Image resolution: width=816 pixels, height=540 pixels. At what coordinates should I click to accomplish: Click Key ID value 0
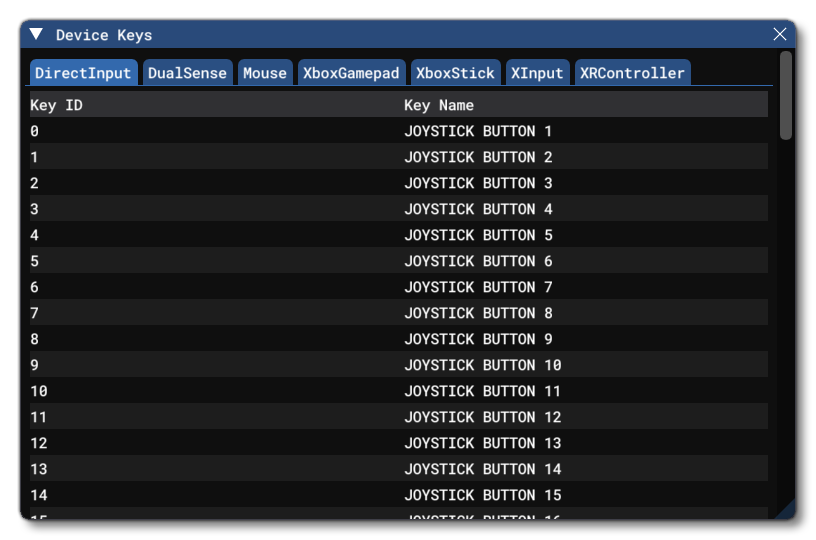pyautogui.click(x=34, y=131)
